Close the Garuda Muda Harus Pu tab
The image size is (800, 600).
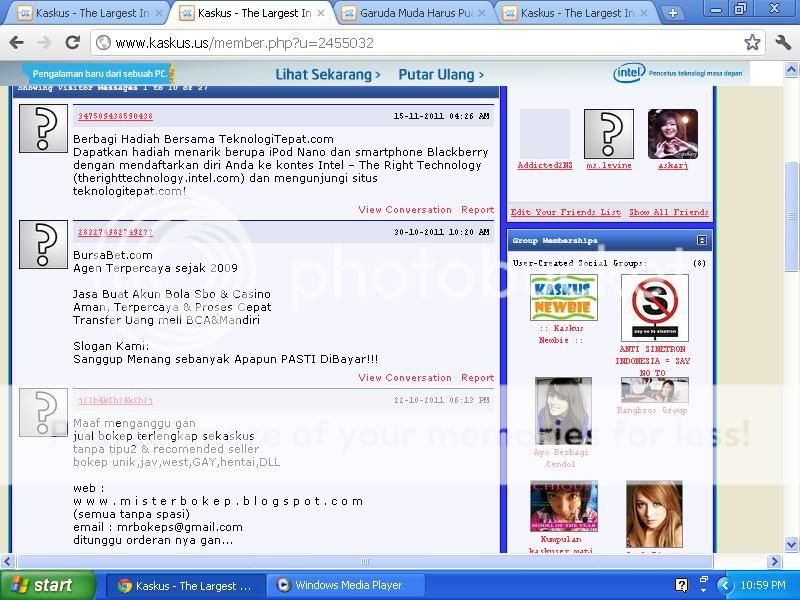pos(482,13)
